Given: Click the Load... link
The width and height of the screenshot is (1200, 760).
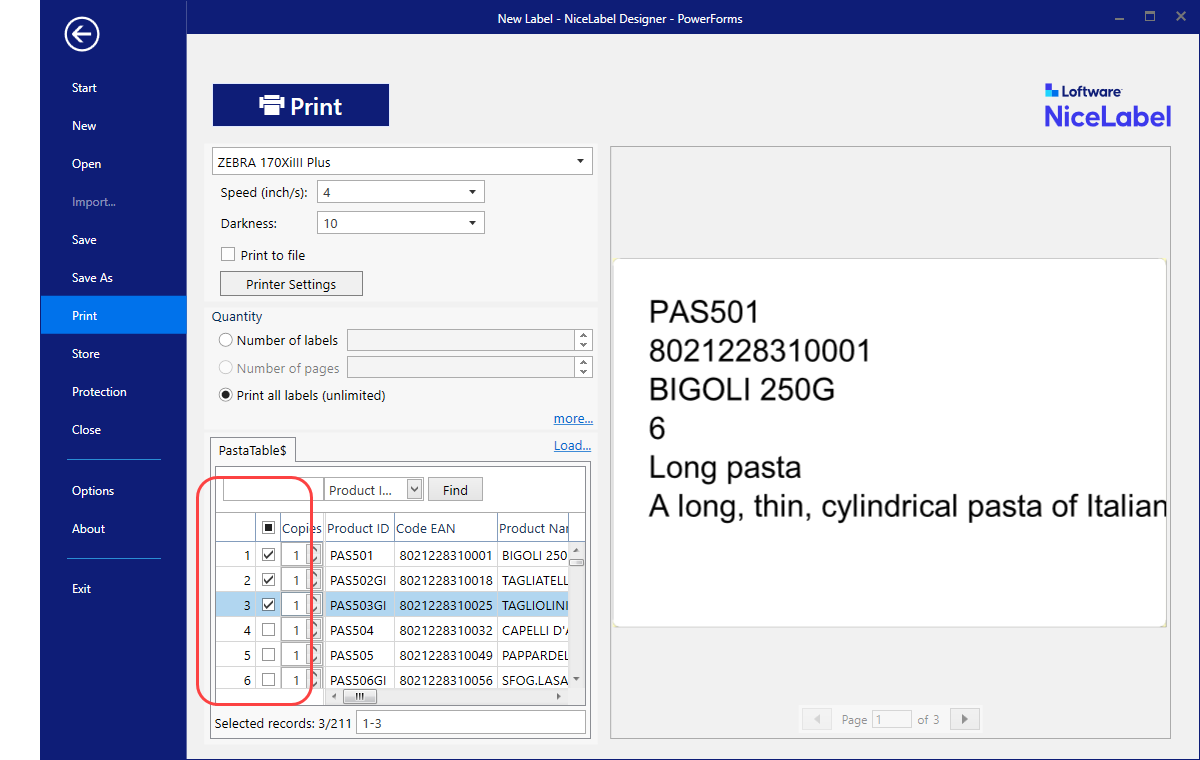Looking at the screenshot, I should tap(573, 446).
